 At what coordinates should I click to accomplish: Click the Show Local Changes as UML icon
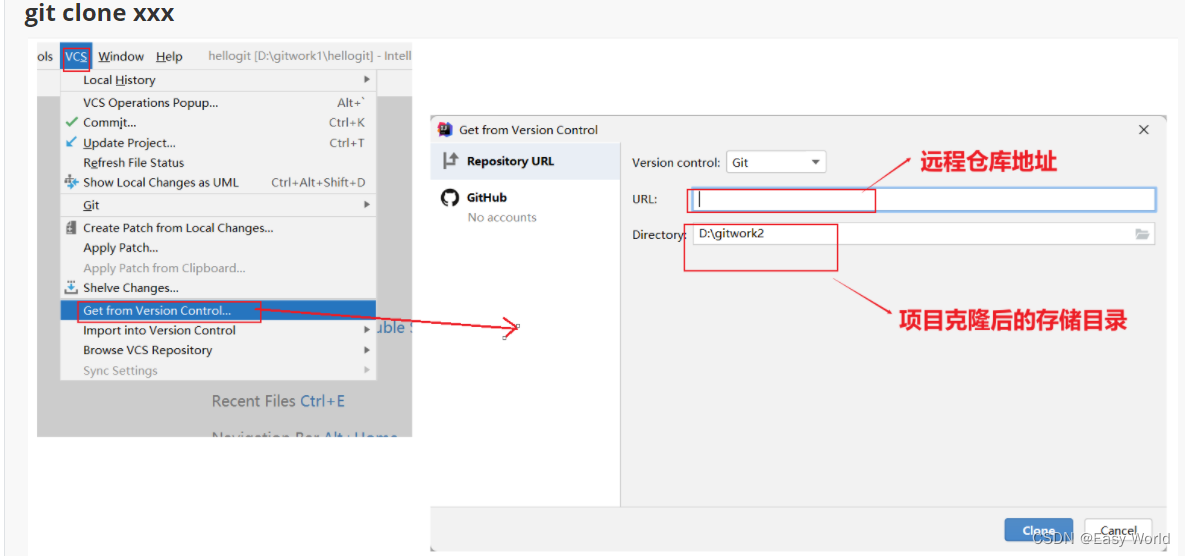[x=72, y=182]
